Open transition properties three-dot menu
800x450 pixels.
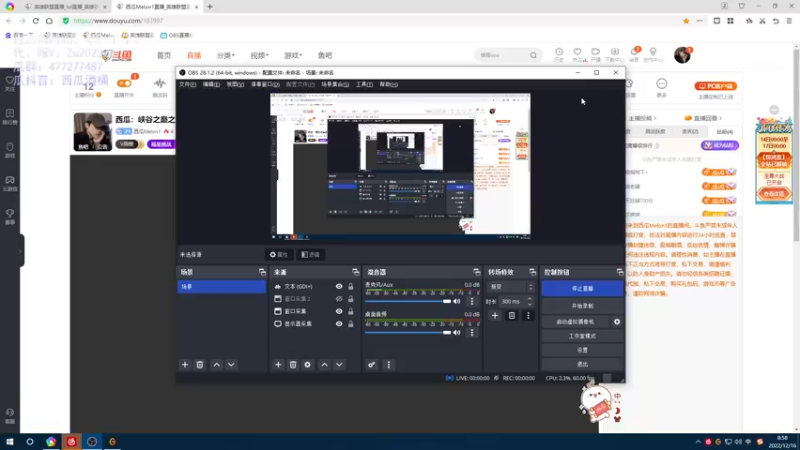[528, 316]
